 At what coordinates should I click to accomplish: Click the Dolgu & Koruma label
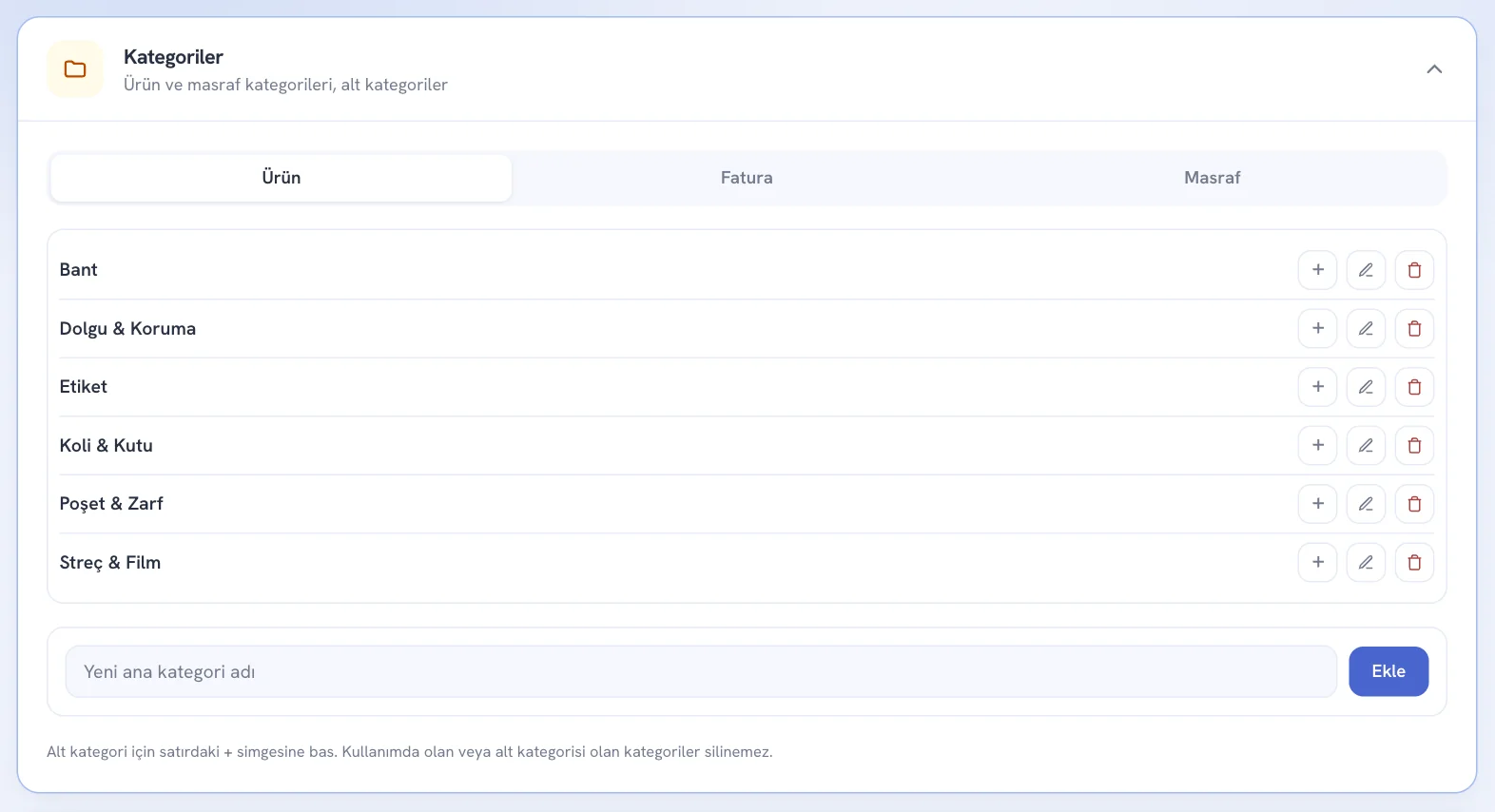[x=127, y=329]
